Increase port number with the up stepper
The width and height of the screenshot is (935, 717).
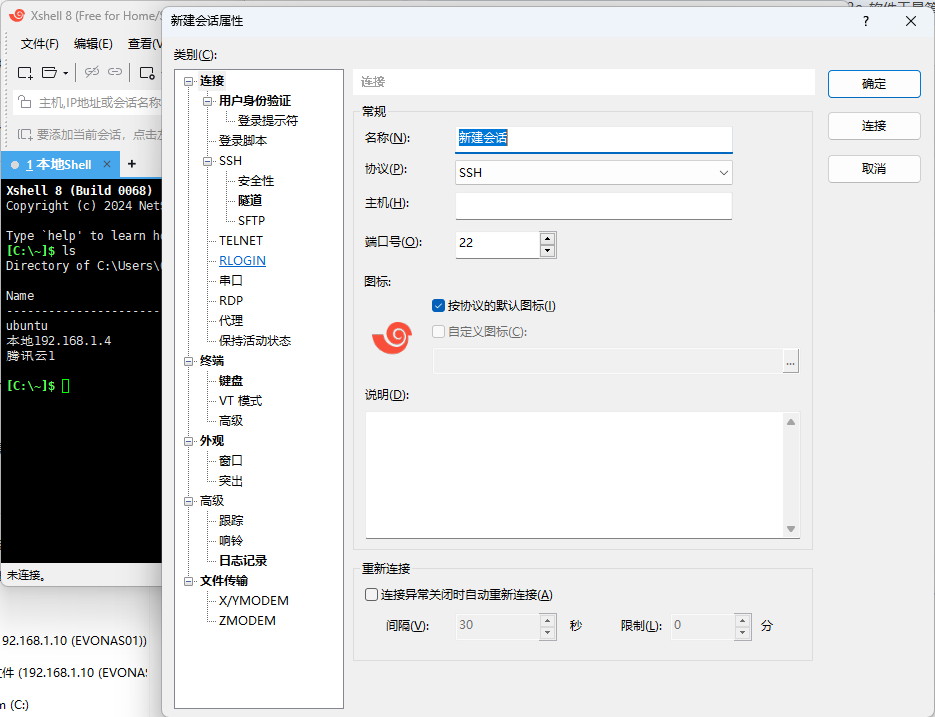[547, 238]
